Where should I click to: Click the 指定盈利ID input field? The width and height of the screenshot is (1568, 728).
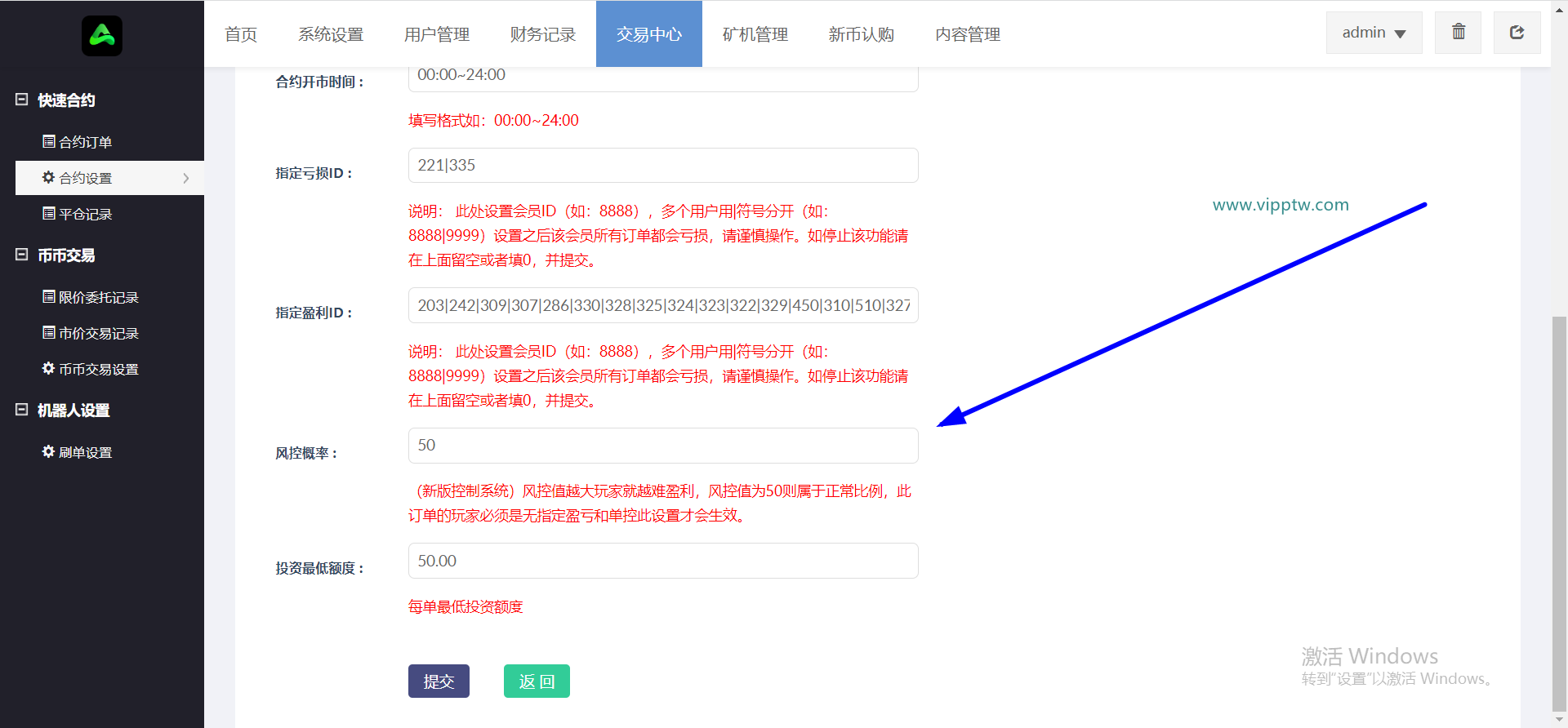pyautogui.click(x=663, y=305)
